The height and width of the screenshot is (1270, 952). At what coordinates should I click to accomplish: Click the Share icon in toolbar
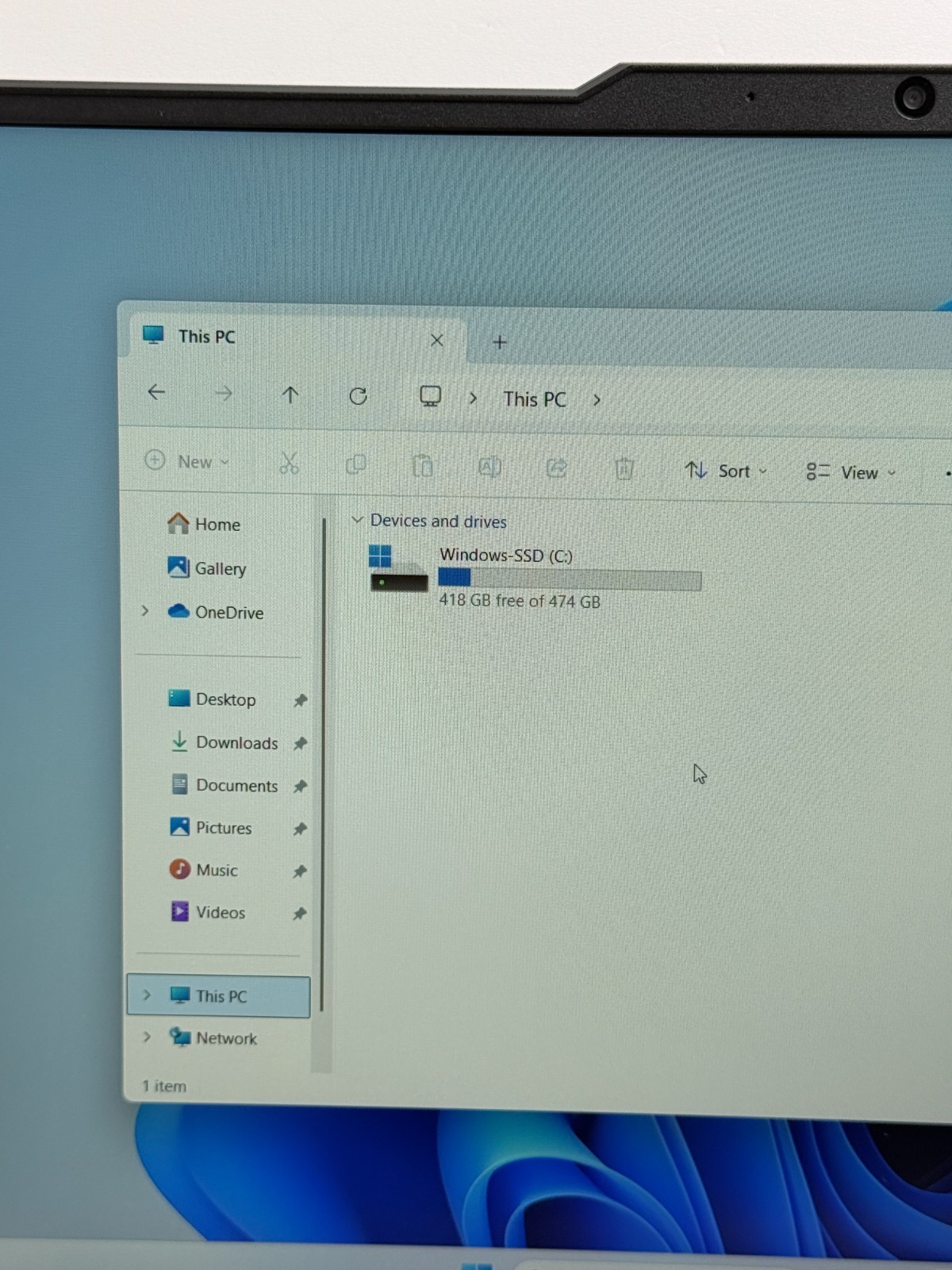pos(557,468)
